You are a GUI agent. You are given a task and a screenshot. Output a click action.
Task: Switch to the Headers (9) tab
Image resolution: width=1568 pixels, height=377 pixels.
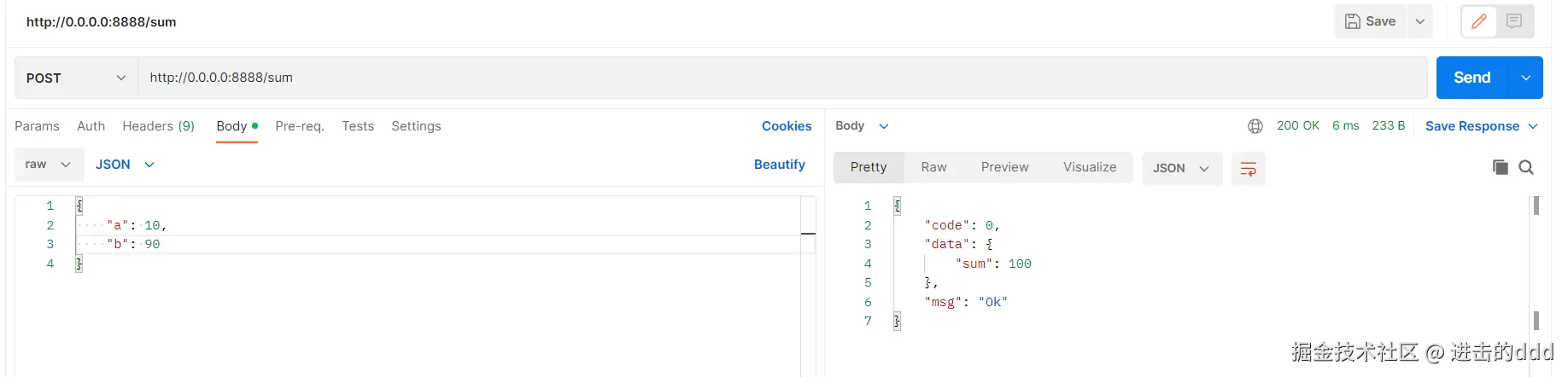(158, 126)
